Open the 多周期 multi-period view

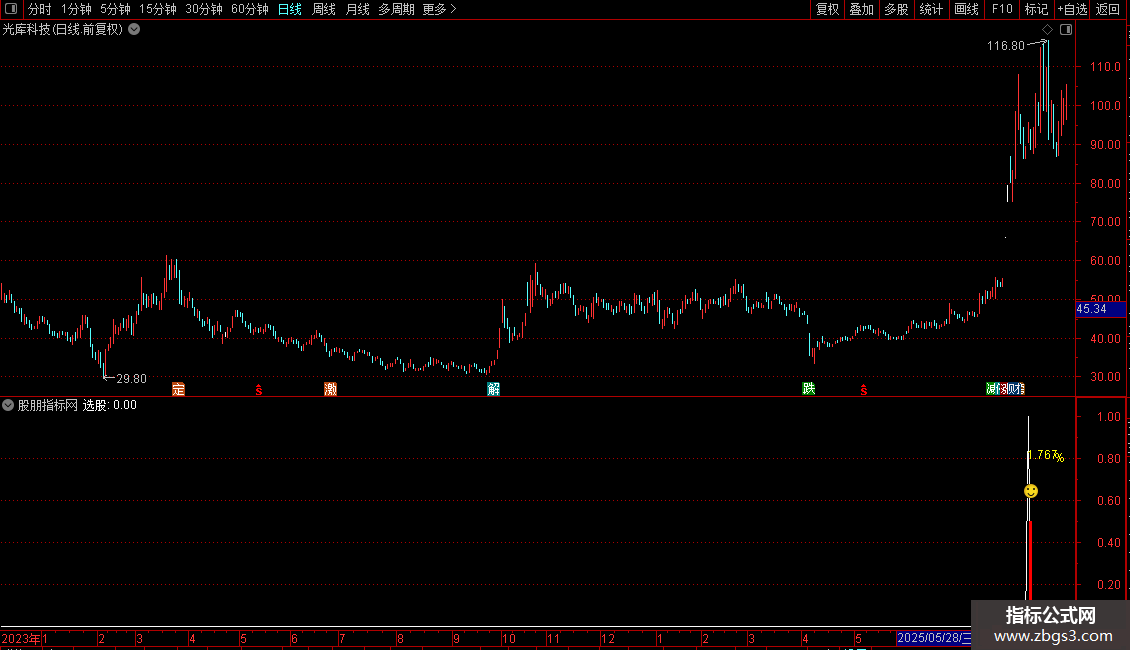[x=396, y=9]
